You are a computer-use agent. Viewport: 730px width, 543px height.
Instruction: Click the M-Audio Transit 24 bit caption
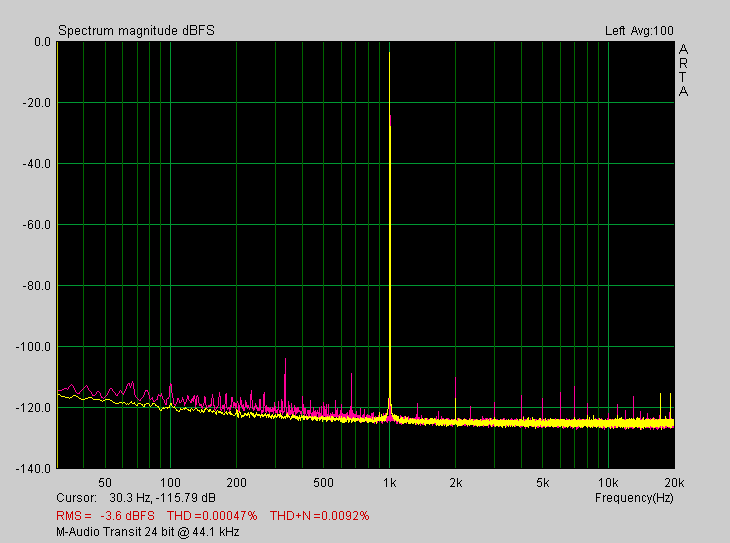point(148,532)
